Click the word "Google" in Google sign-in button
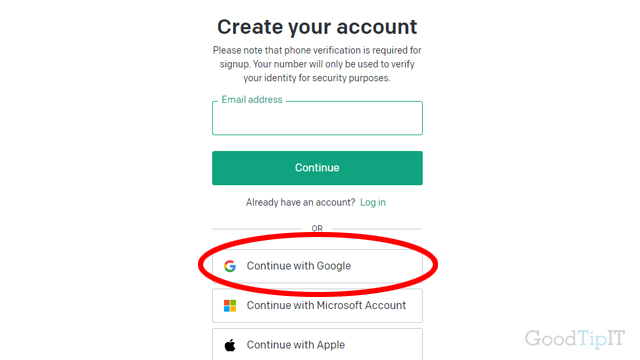640x360 pixels. (334, 266)
